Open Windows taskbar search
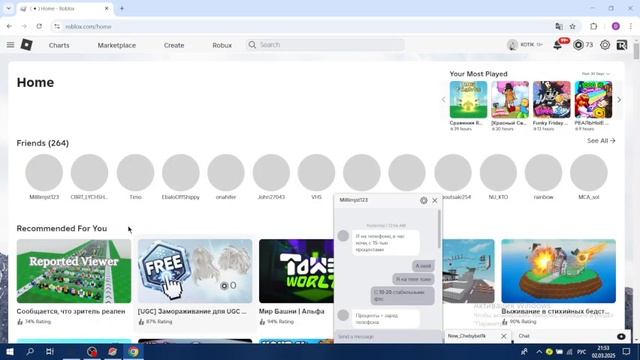The width and height of the screenshot is (640, 360). click(30, 351)
